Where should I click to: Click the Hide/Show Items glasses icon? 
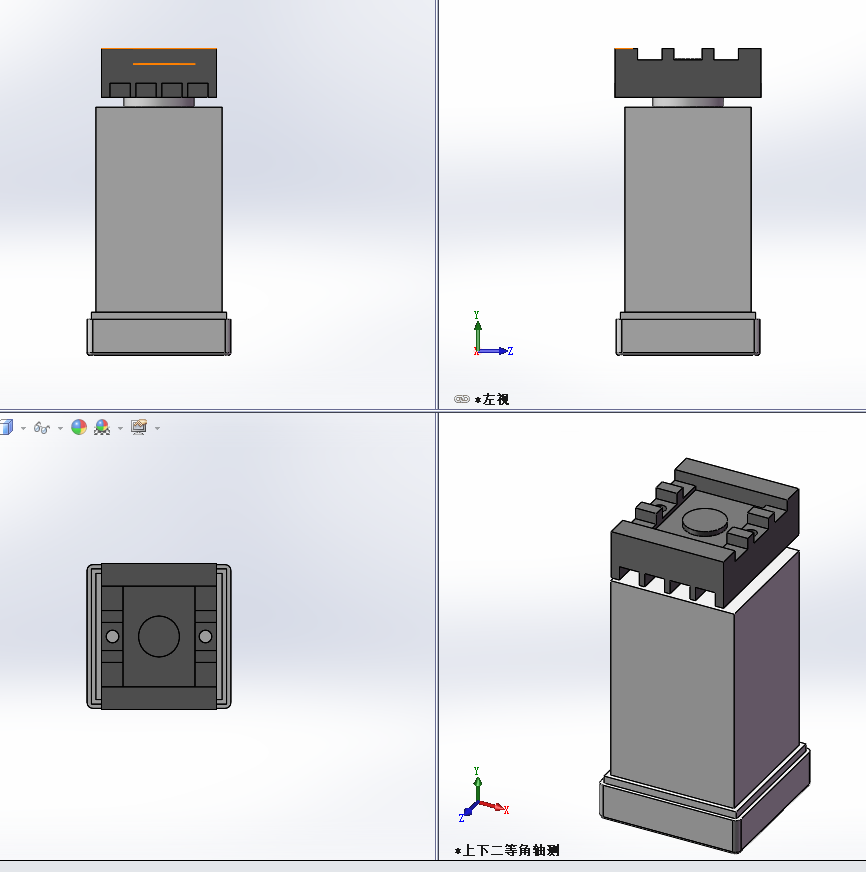(x=42, y=428)
